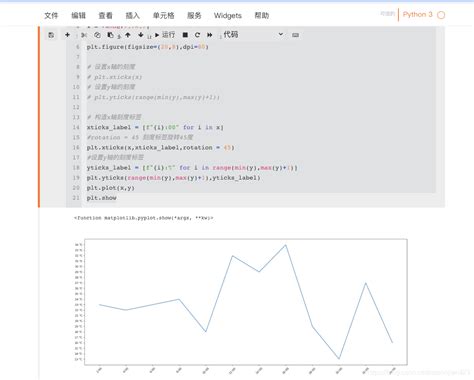The image size is (474, 380).
Task: Insert a new cell with the plus icon
Action: pyautogui.click(x=67, y=35)
